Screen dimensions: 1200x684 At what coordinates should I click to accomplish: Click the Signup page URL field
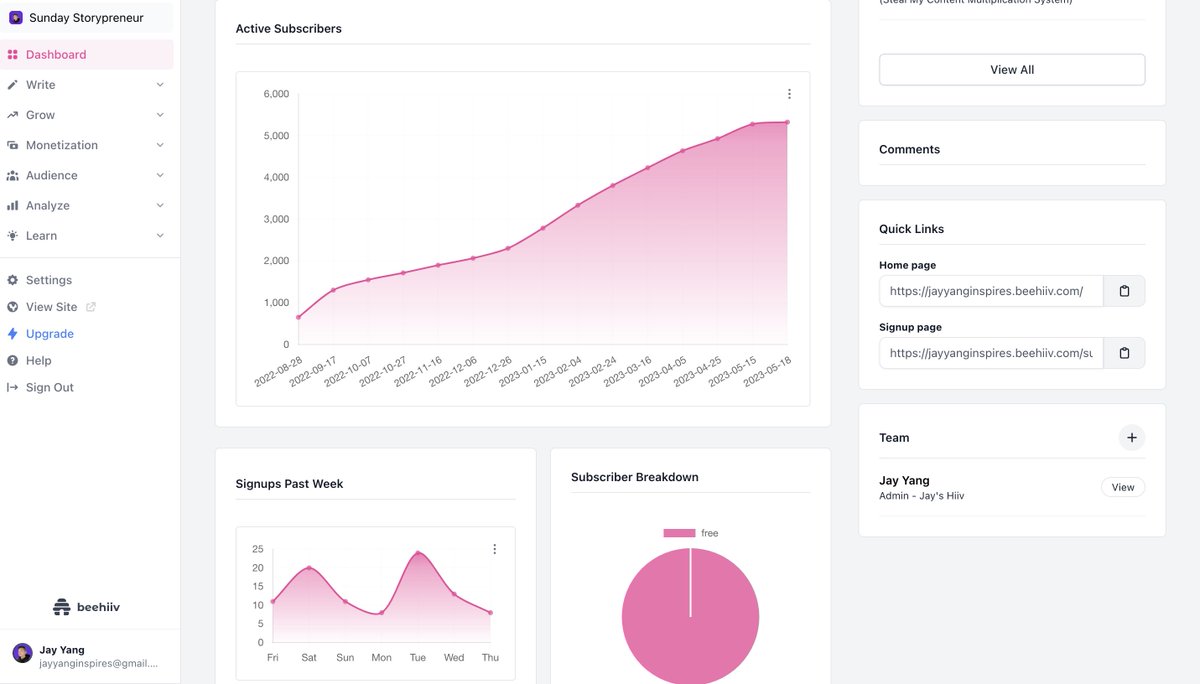(x=991, y=353)
